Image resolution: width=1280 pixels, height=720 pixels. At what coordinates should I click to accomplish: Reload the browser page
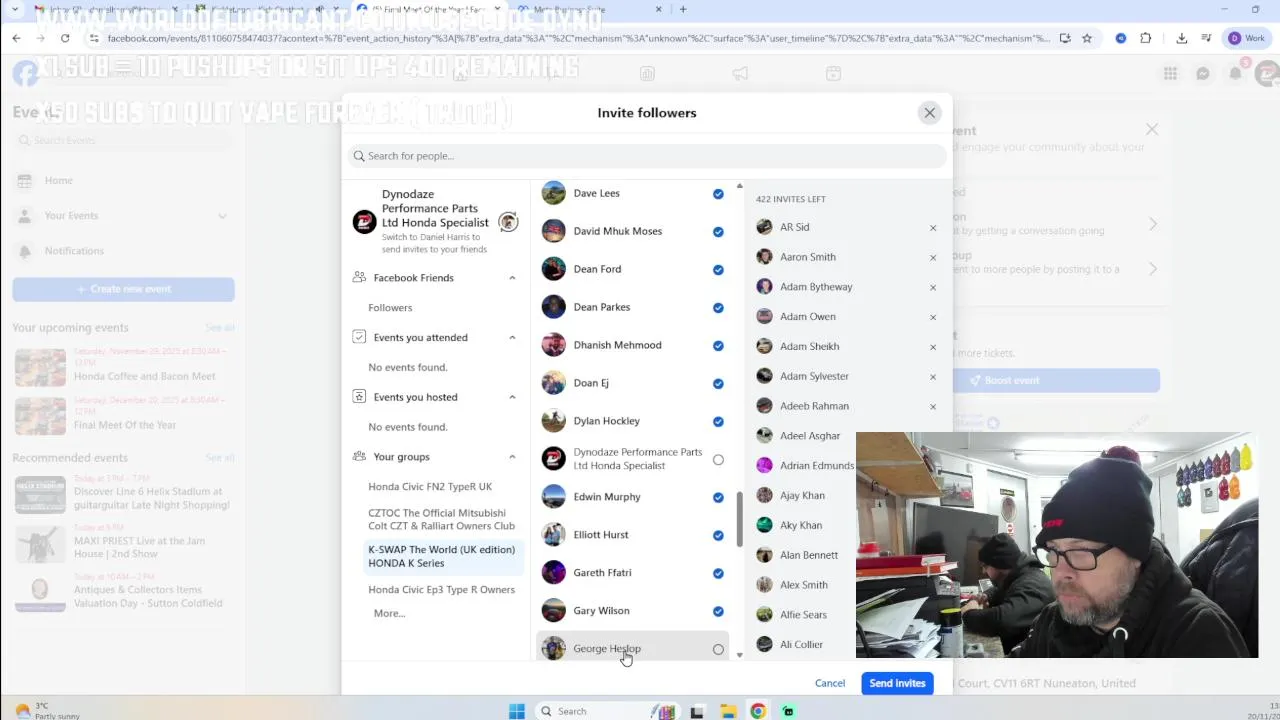coord(65,38)
